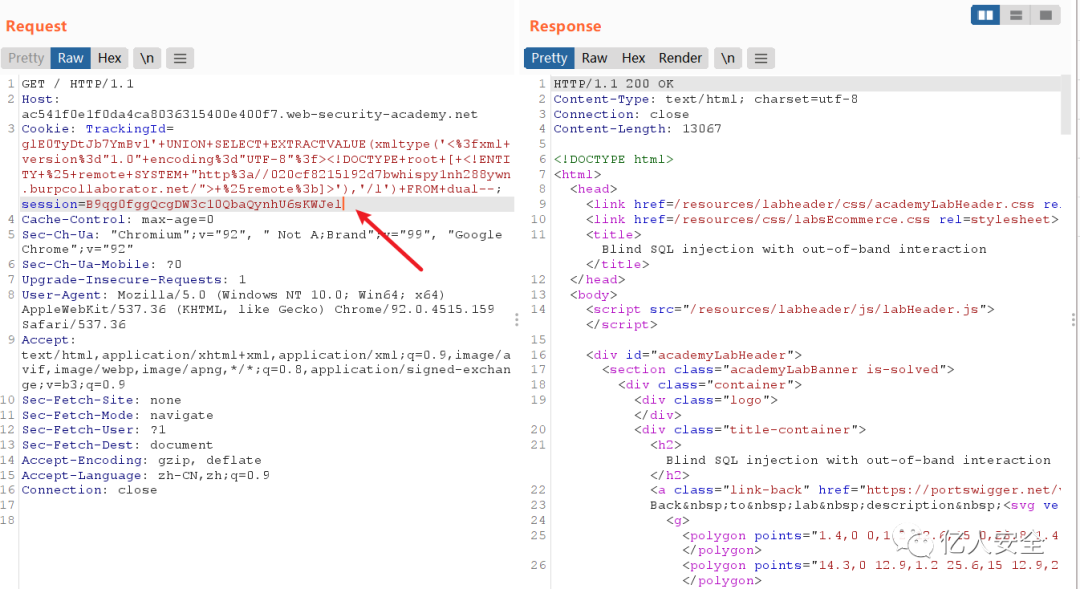Switch Request view to Pretty tab
1080x589 pixels.
tap(26, 59)
